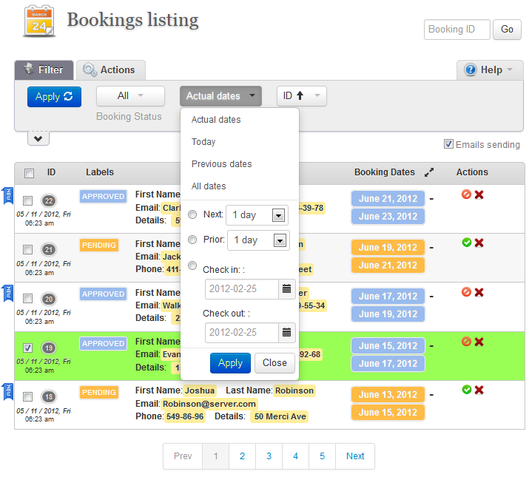
Task: Click the Go button next to Booking ID
Action: click(507, 30)
